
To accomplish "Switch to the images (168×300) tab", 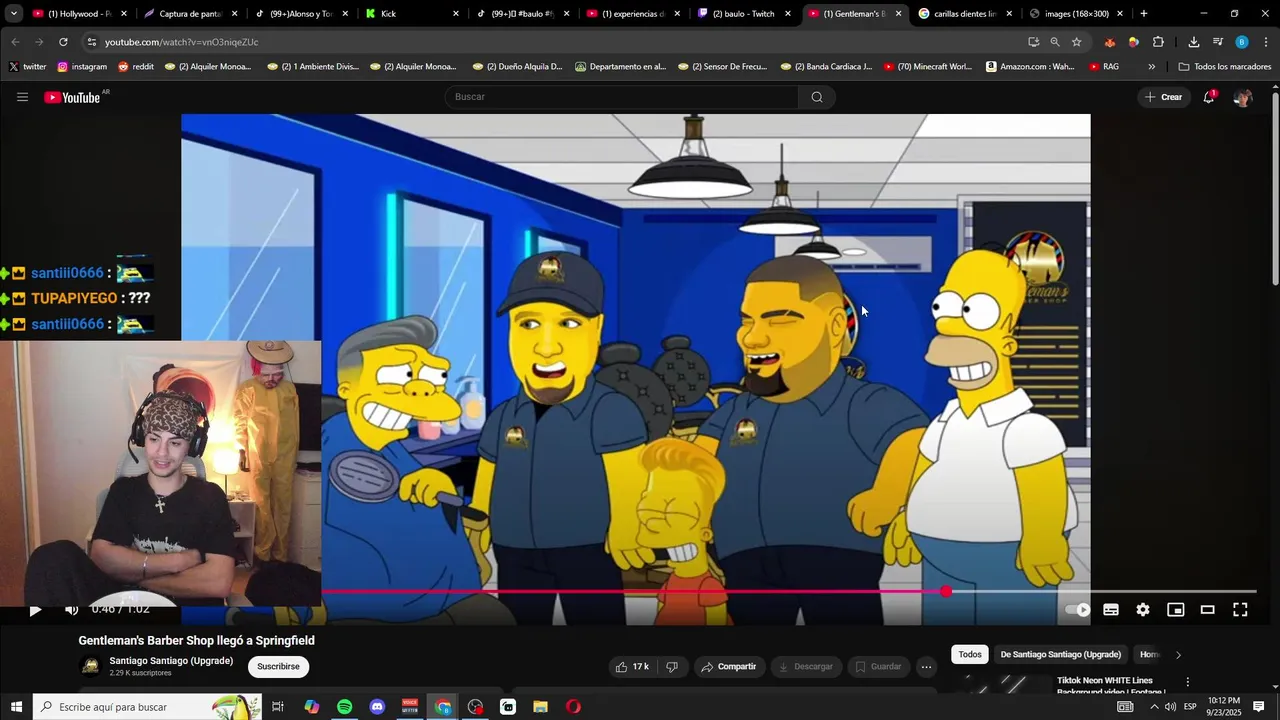I will tap(1076, 14).
